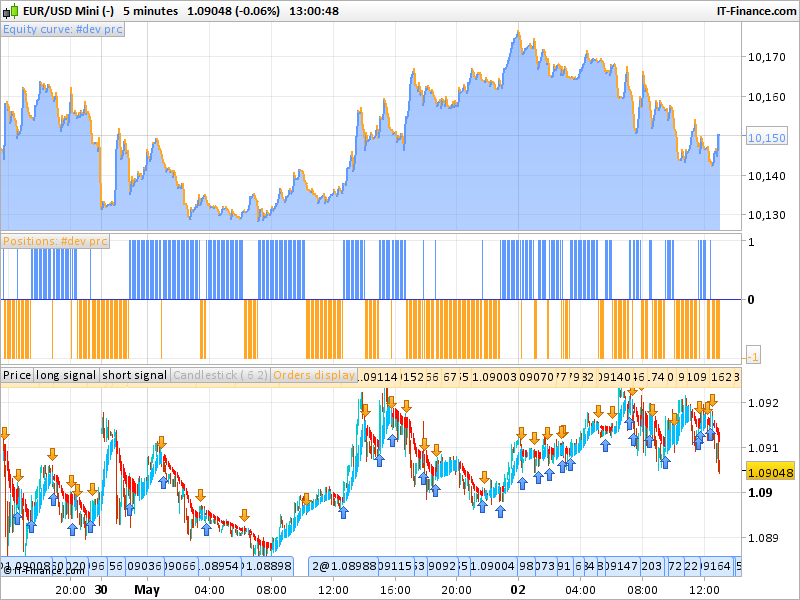Click the 10,160 value on the equity axis
This screenshot has width=800, height=600.
(767, 97)
